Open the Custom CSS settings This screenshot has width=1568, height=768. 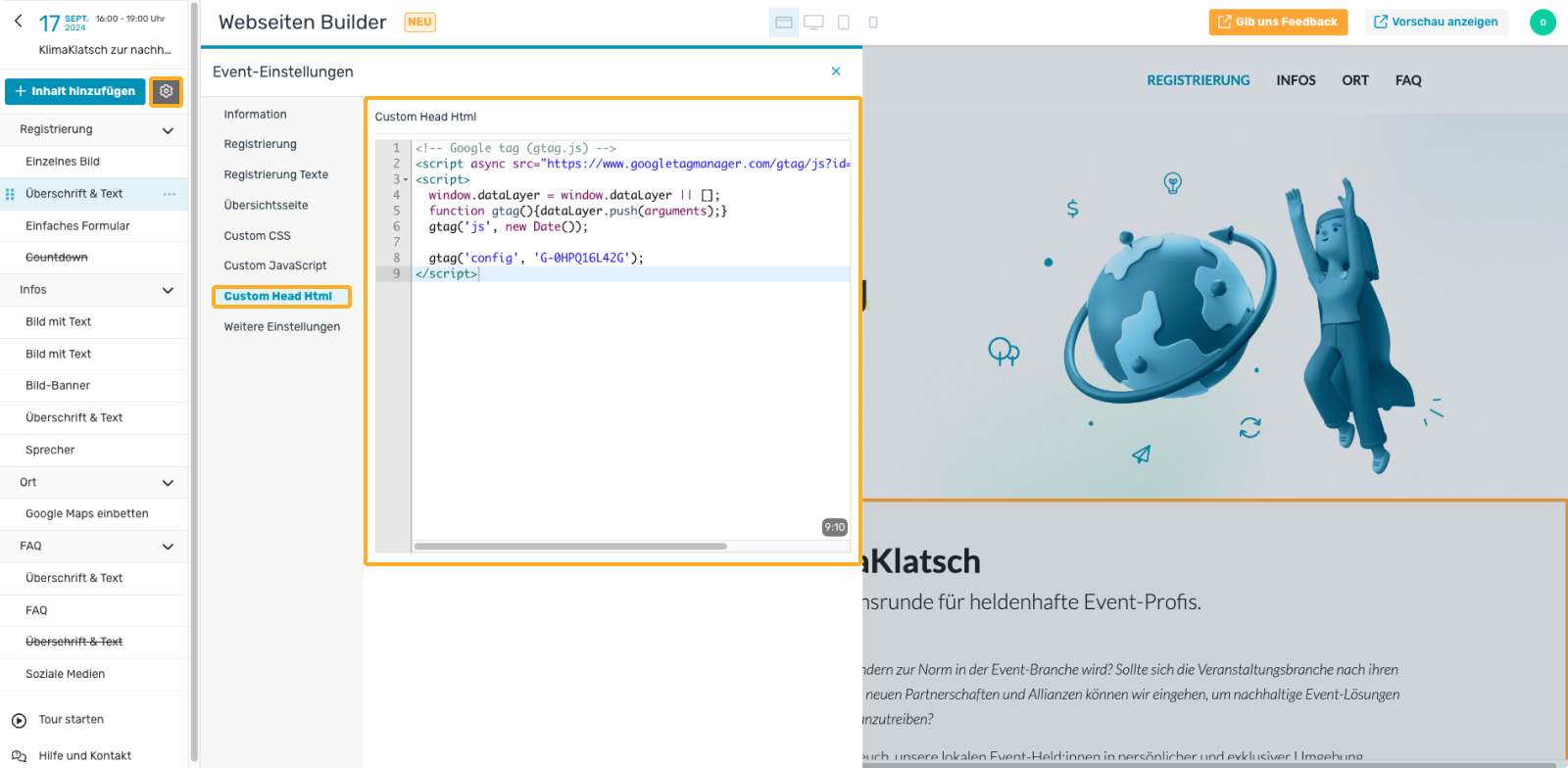point(257,235)
